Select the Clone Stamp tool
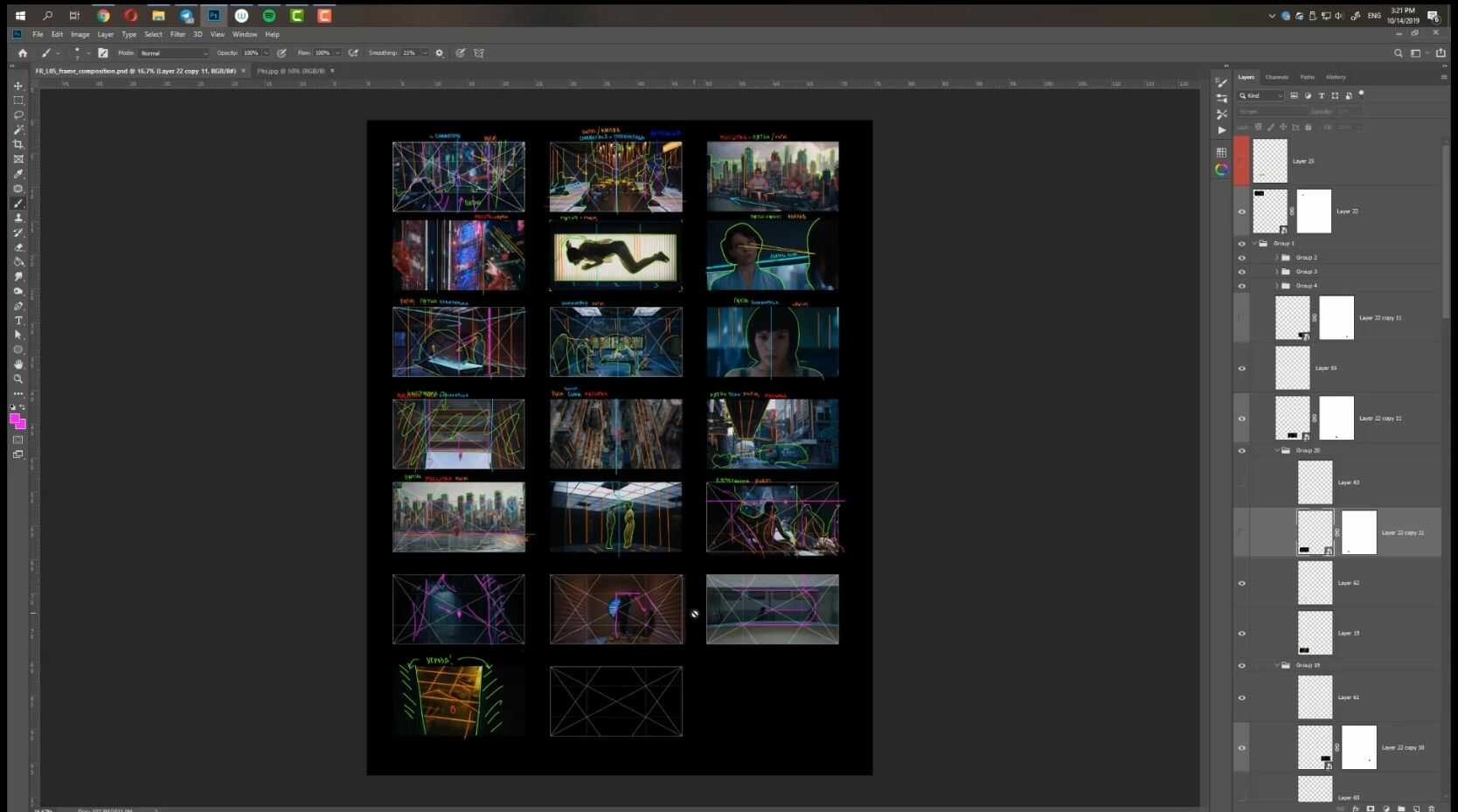 point(17,218)
